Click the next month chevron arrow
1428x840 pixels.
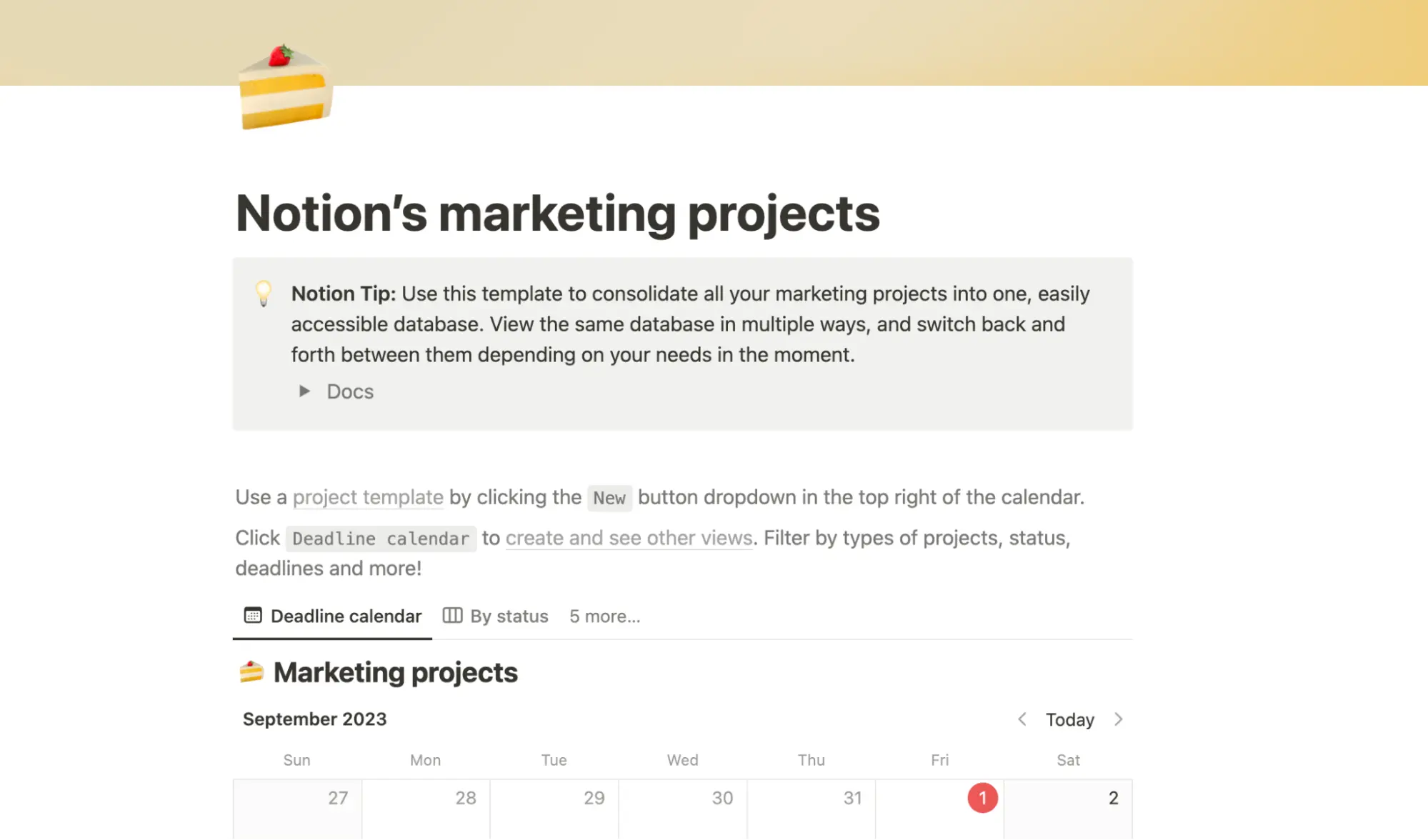(x=1119, y=719)
